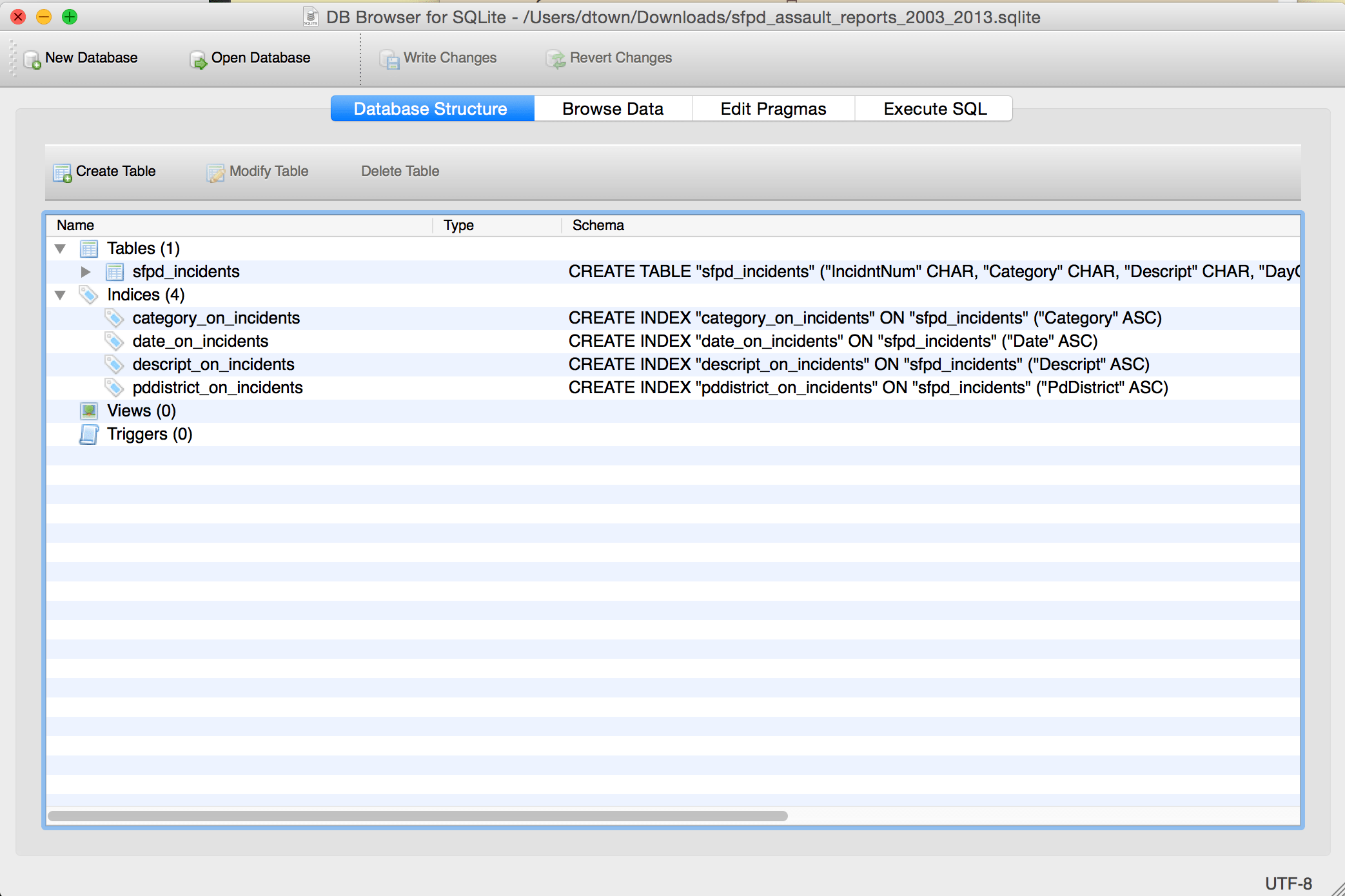Screen dimensions: 1345x896
Task: Select the date_on_incidents index
Action: [x=200, y=342]
